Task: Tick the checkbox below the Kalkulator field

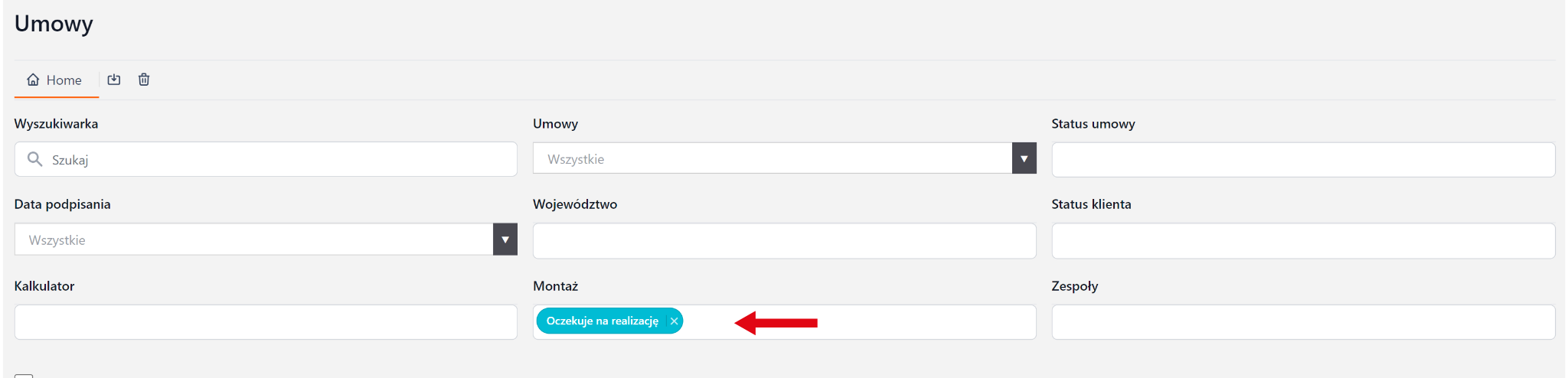Action: (x=24, y=375)
